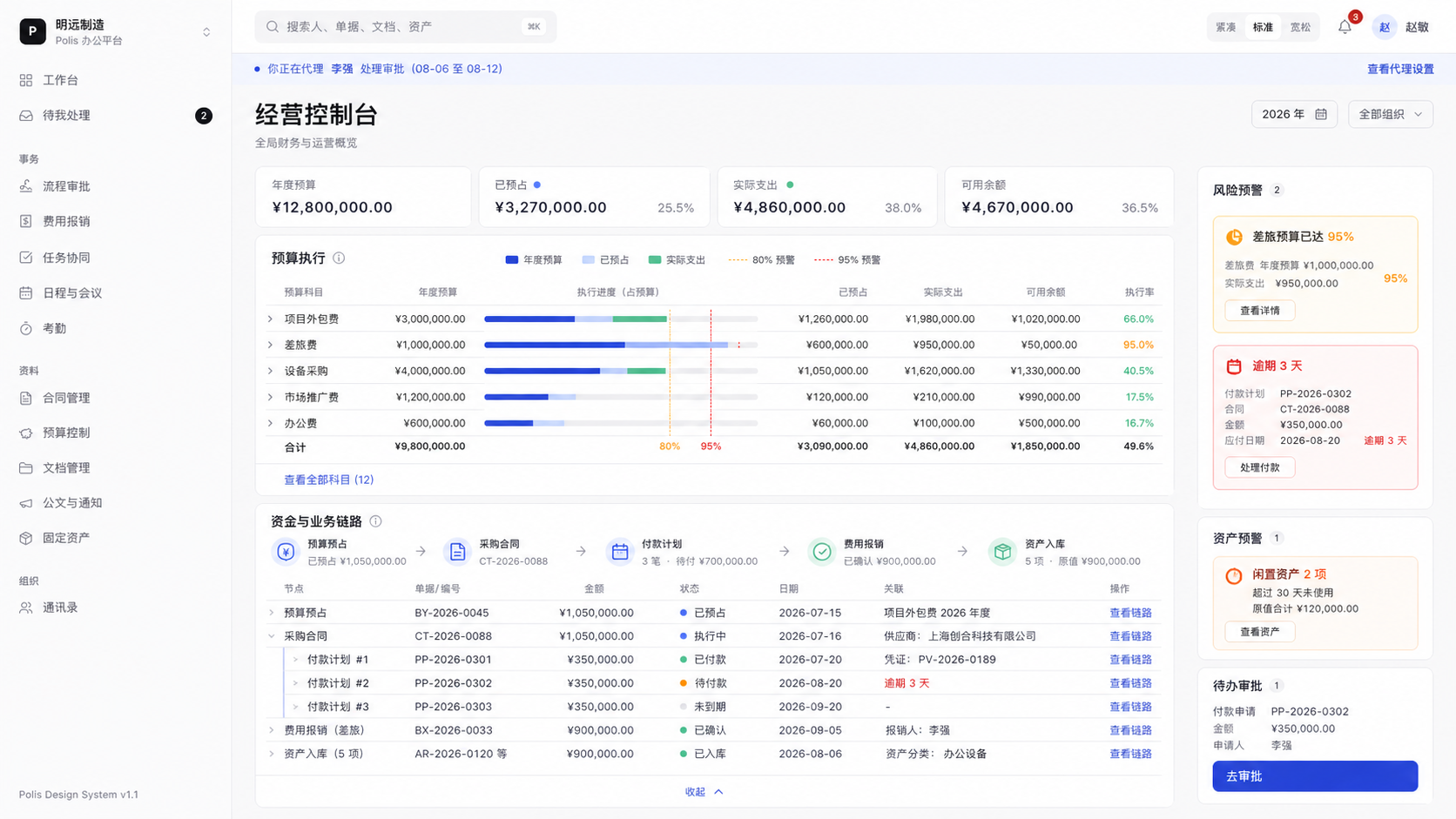Click the 费用报销 icon in sidebar
1456x819 pixels.
(26, 221)
